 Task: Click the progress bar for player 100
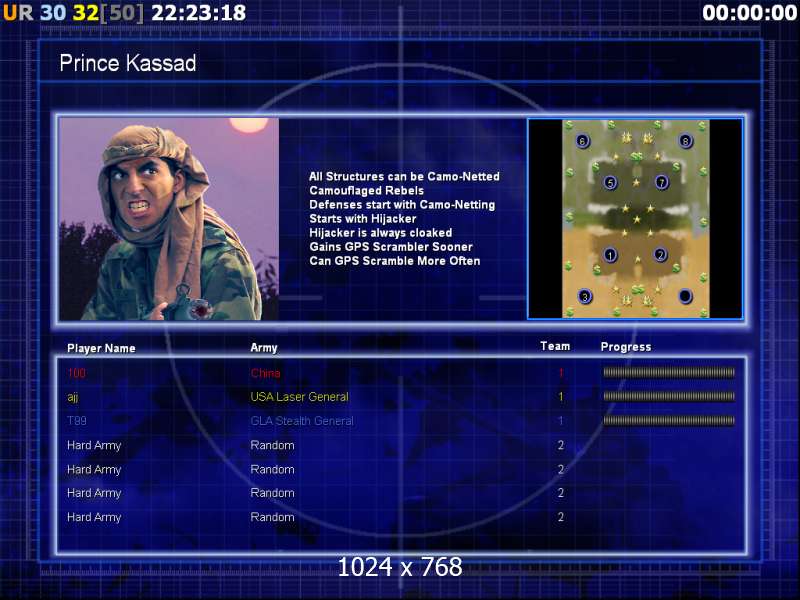click(x=669, y=372)
